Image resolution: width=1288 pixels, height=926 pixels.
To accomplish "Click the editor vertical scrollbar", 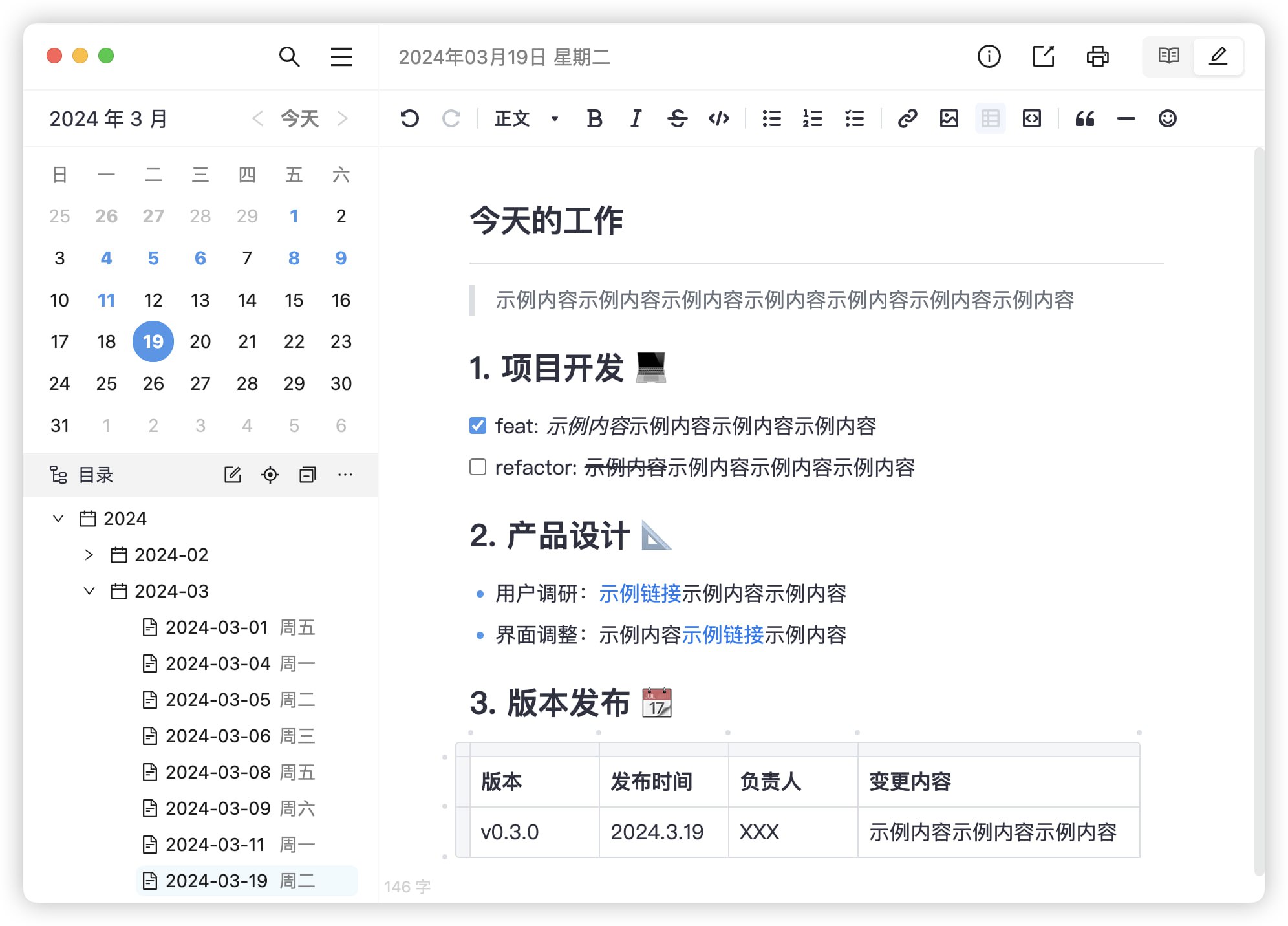I will pyautogui.click(x=1259, y=511).
